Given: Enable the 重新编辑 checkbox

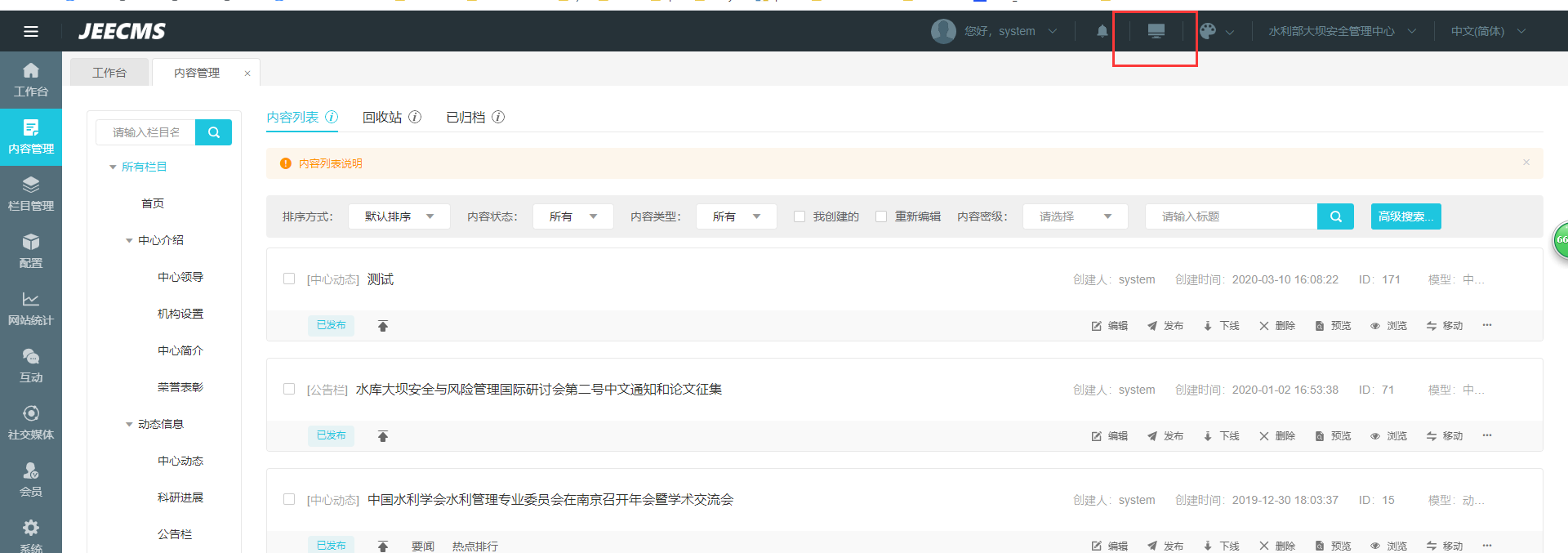Looking at the screenshot, I should click(x=881, y=216).
